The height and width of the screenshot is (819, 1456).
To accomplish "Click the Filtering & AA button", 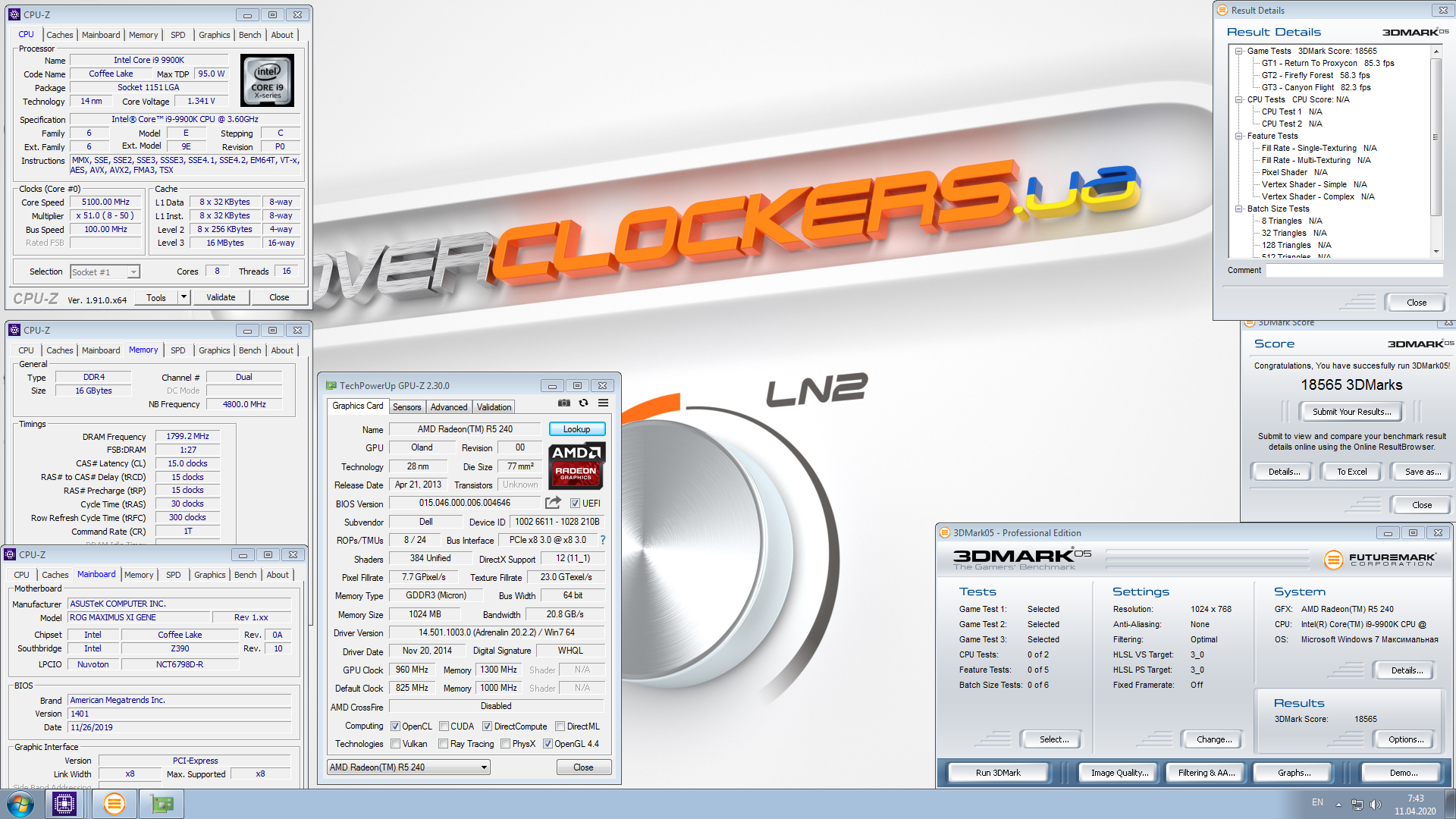I will point(1206,773).
